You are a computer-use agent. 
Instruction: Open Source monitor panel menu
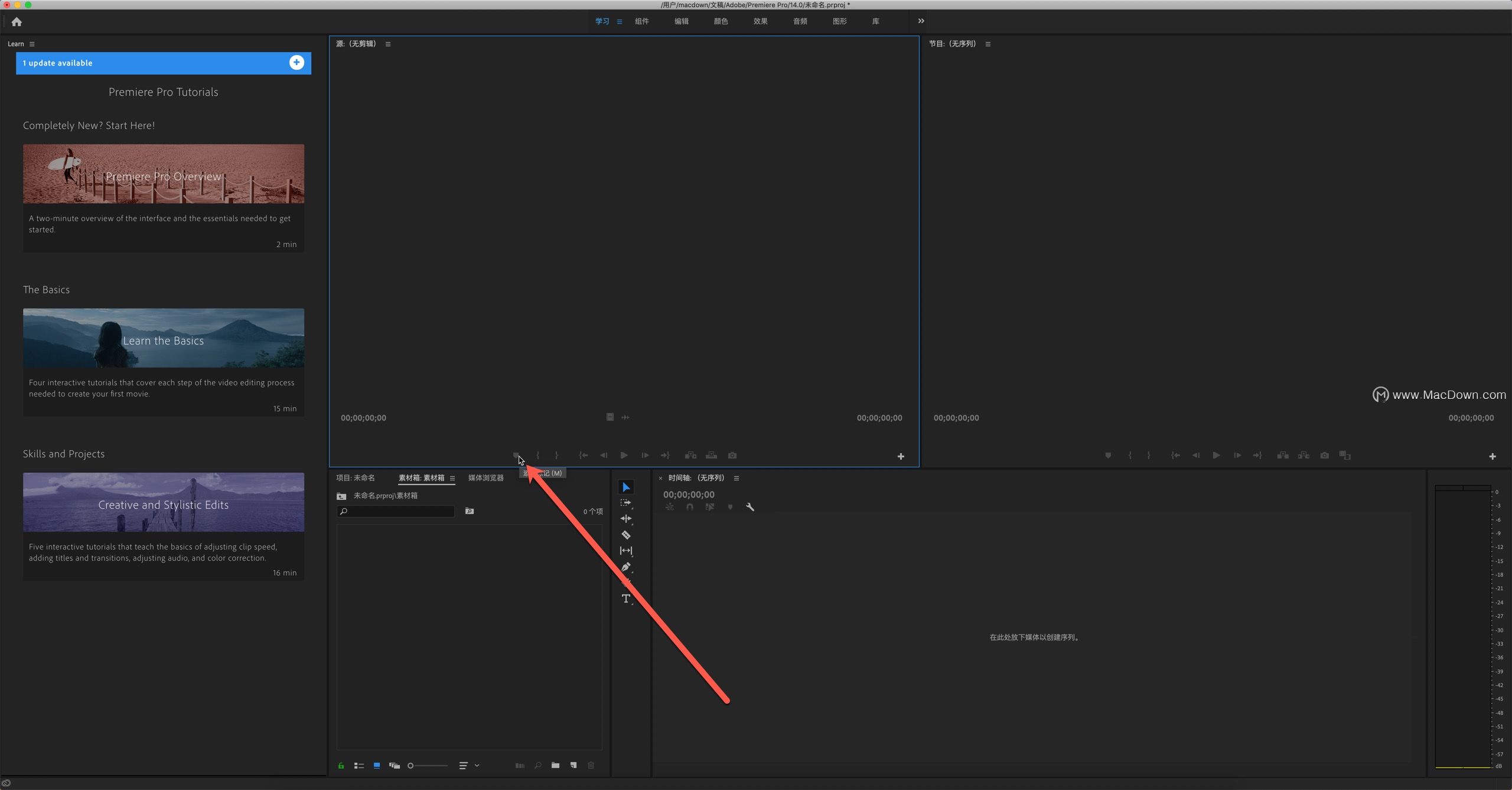(x=388, y=44)
